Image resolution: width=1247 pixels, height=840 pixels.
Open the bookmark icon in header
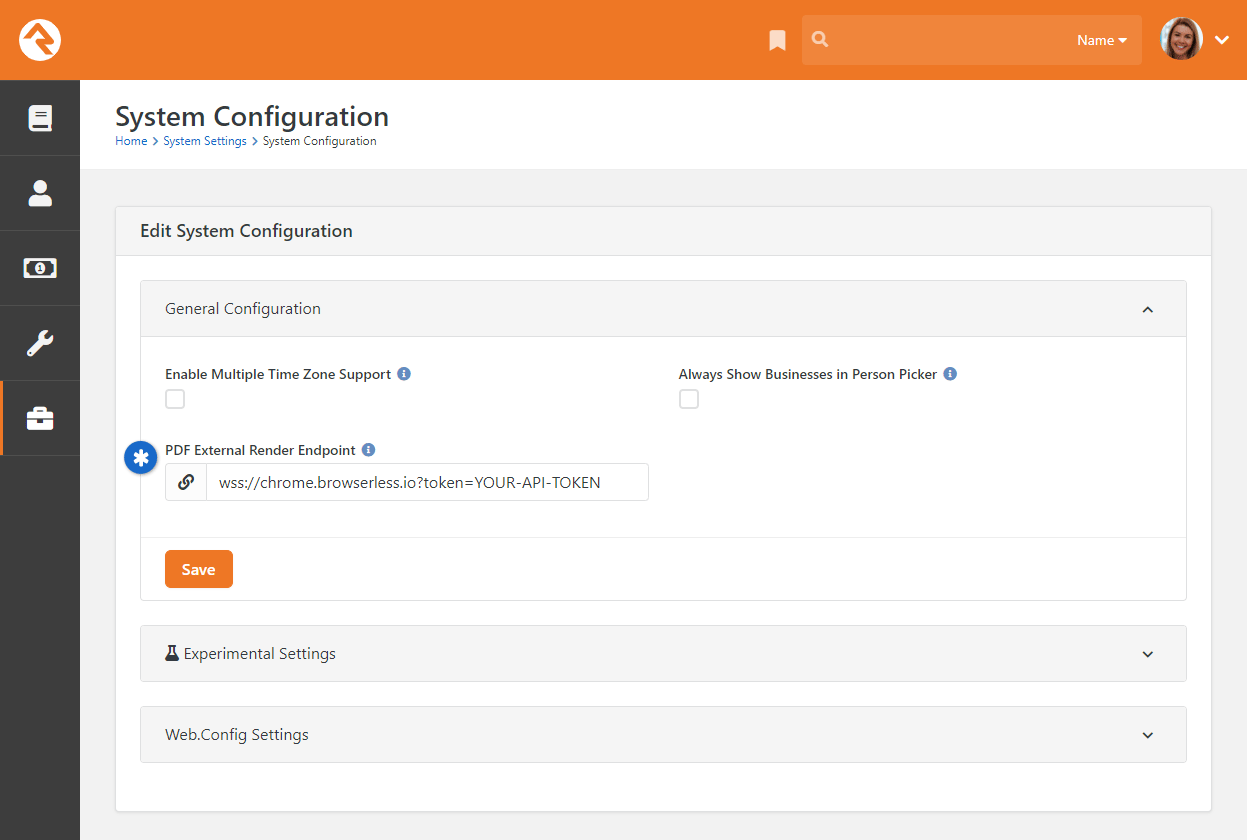coord(777,40)
